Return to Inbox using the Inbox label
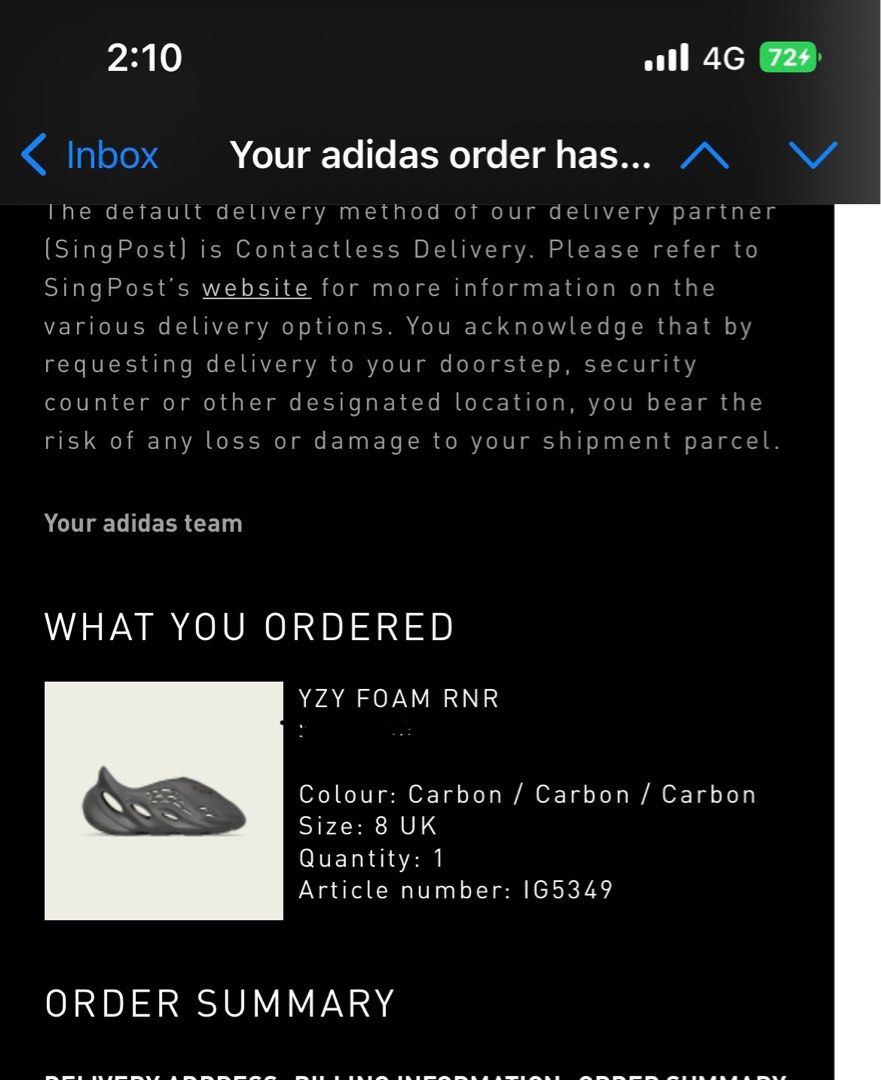This screenshot has width=881, height=1080. tap(112, 155)
